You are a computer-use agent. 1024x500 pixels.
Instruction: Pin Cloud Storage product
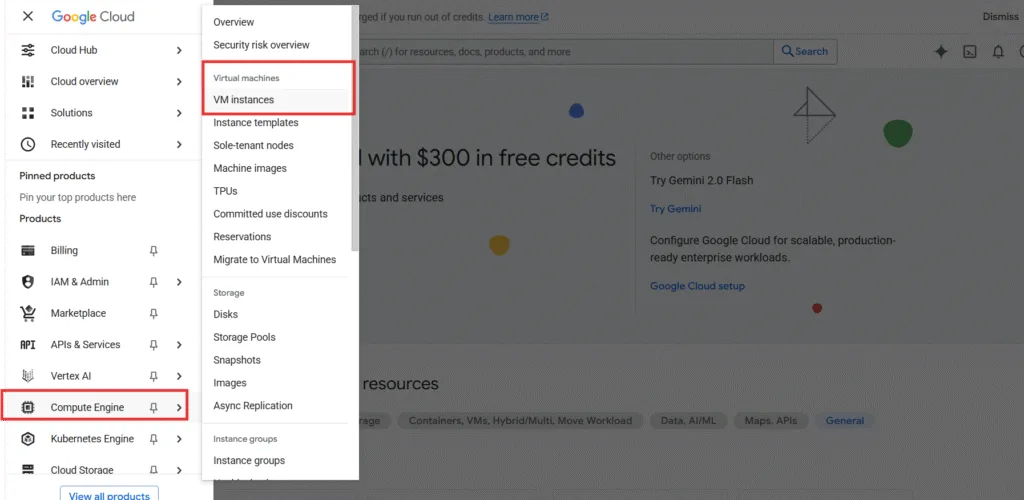pos(153,469)
